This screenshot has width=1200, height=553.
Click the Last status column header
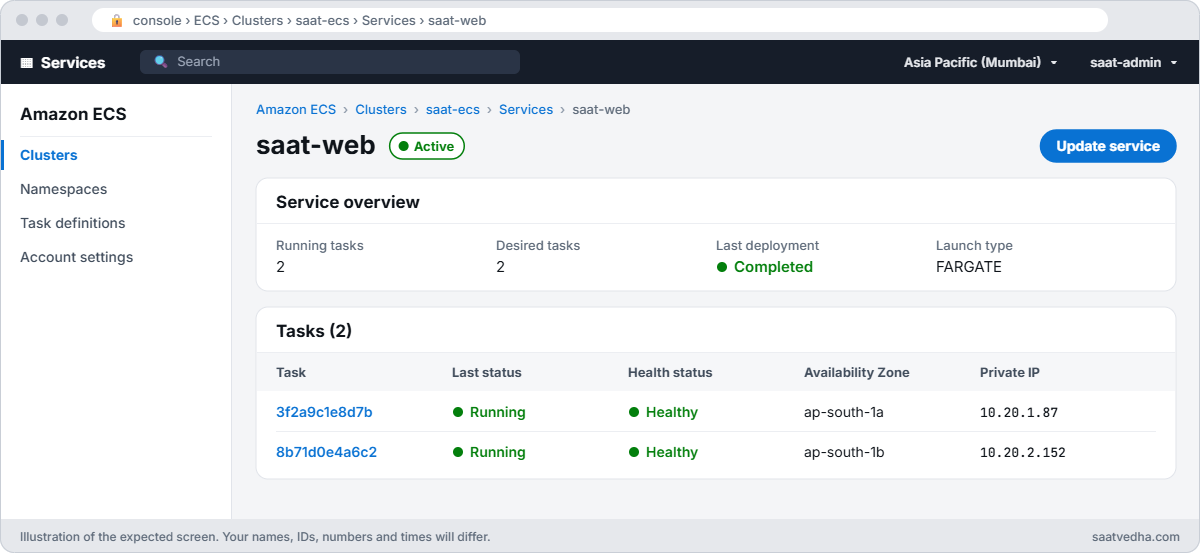[487, 372]
